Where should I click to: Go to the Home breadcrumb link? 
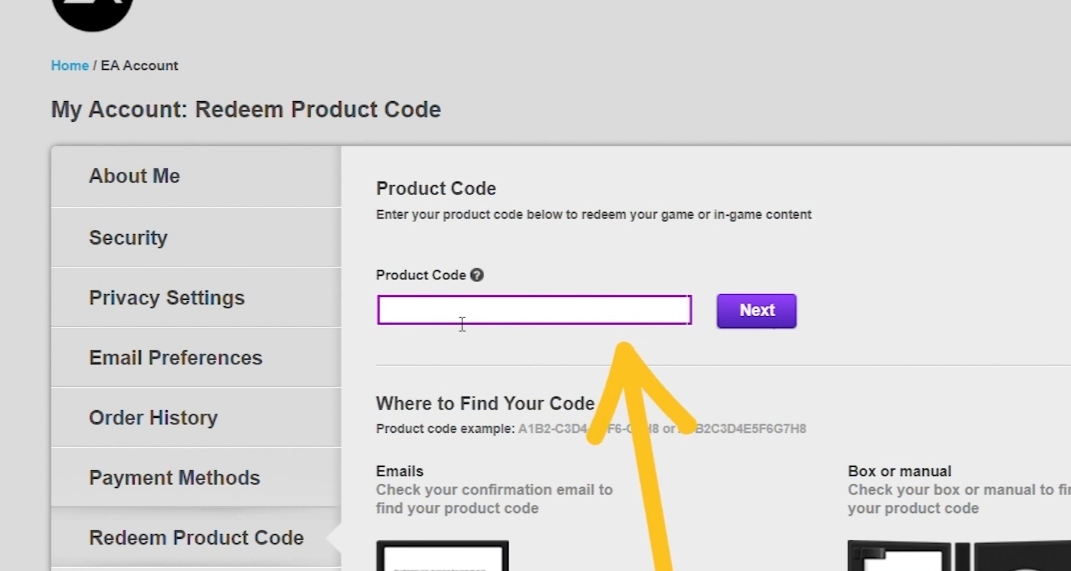tap(70, 66)
